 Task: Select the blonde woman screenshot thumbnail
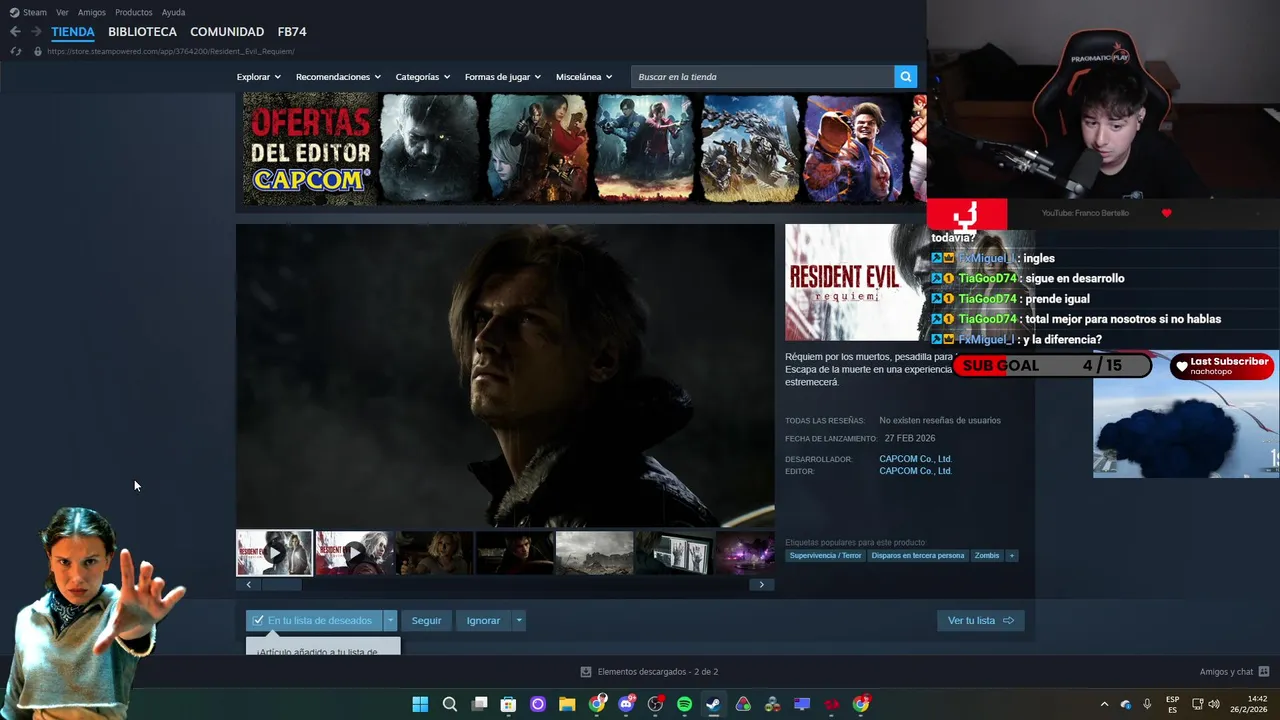coord(434,553)
